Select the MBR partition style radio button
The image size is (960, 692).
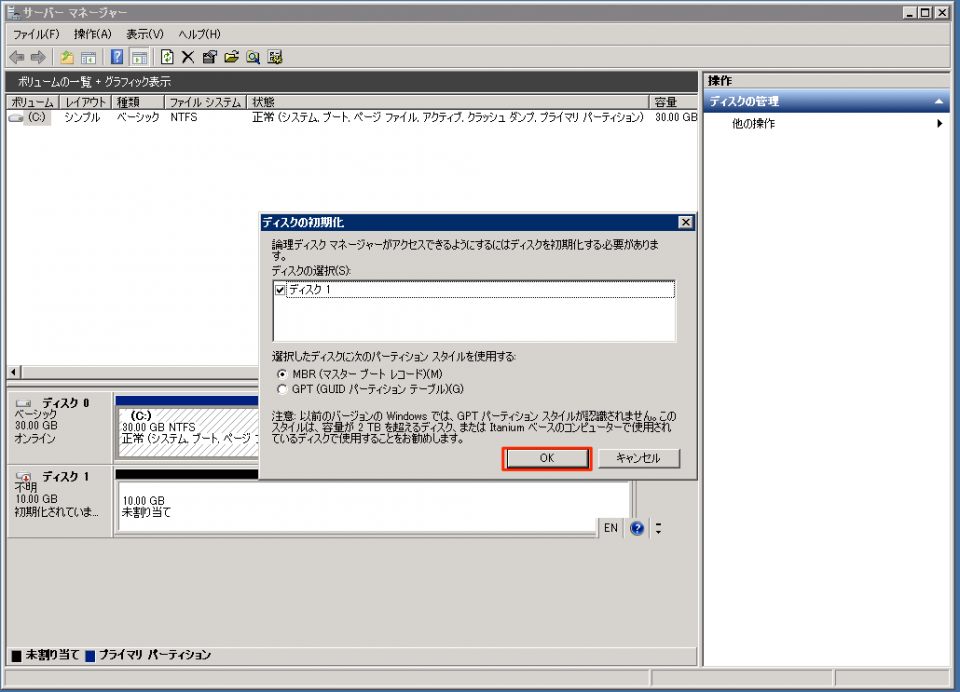pyautogui.click(x=282, y=374)
